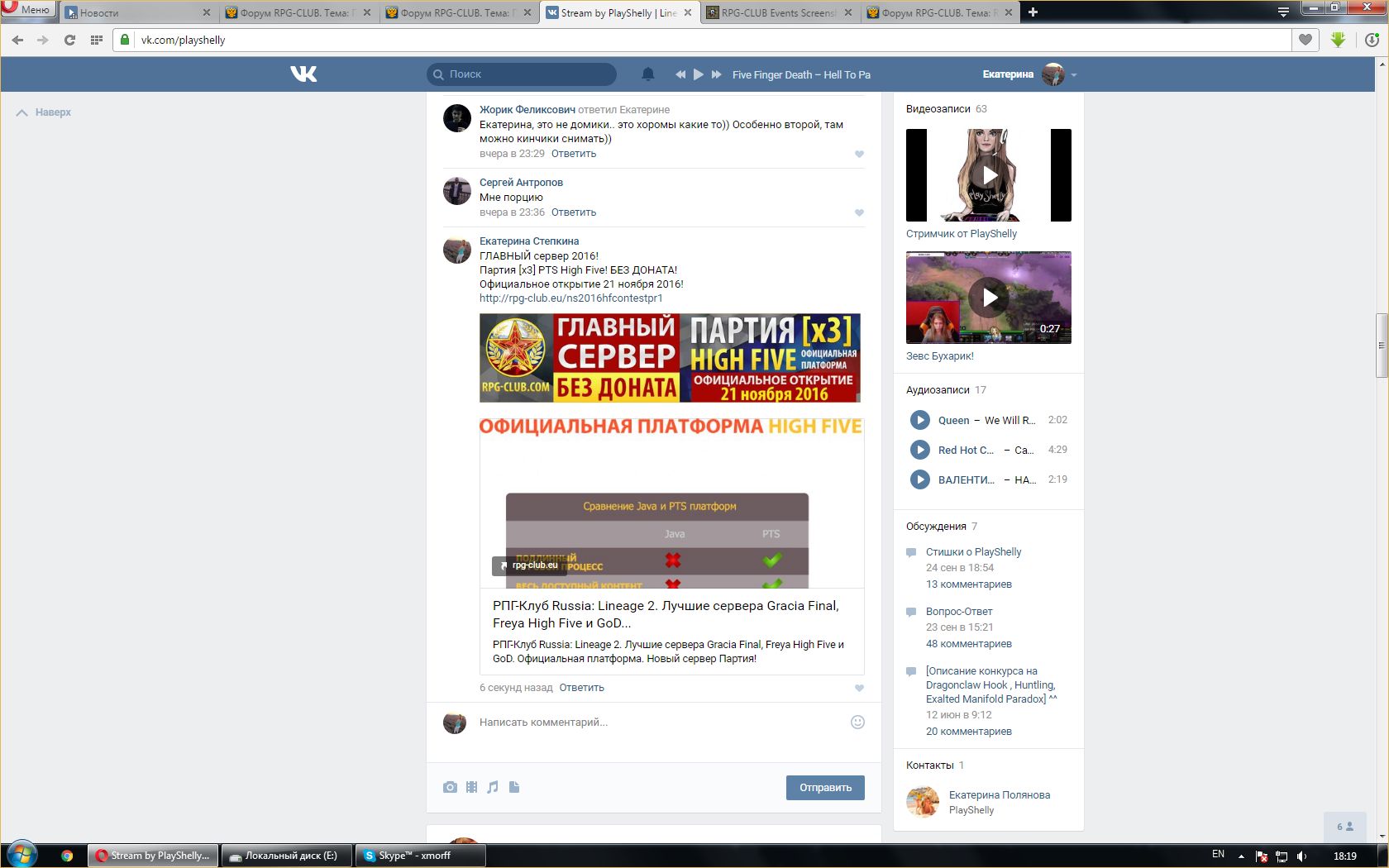Show hidden tray icons arrow
The width and height of the screenshot is (1389, 868).
(1241, 856)
